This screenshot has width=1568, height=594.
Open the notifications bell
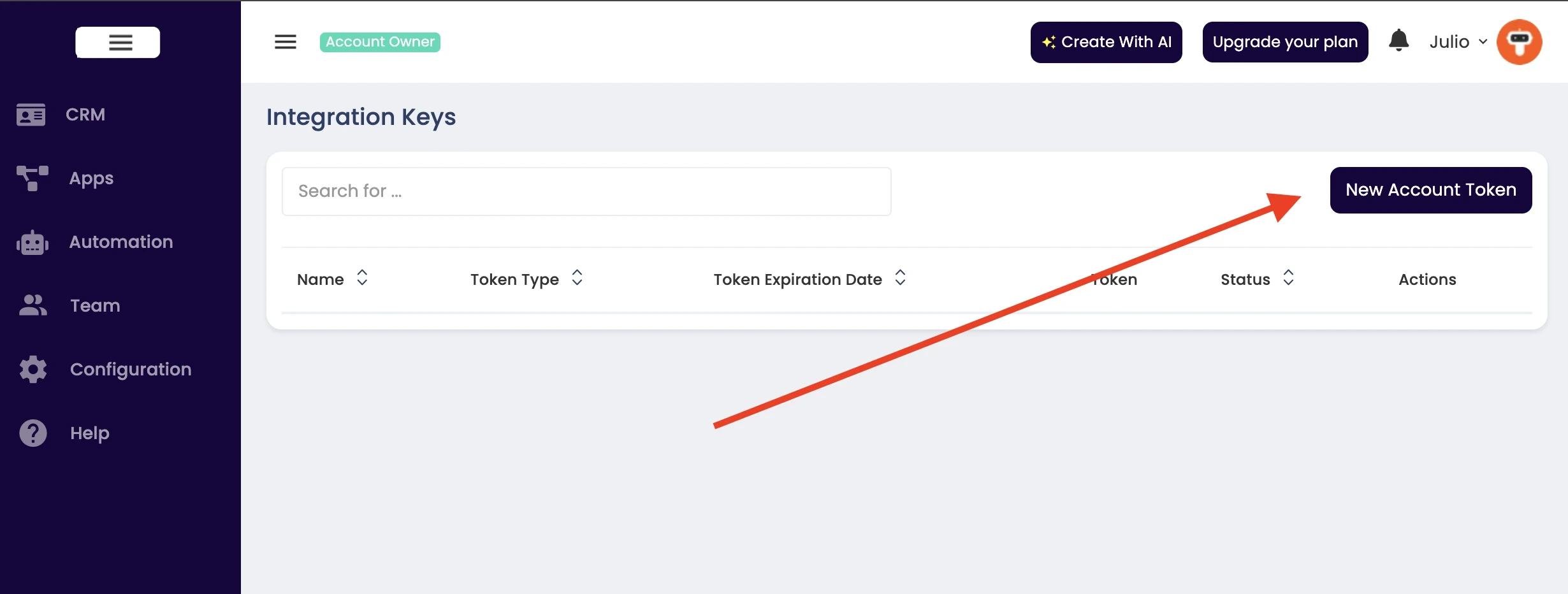point(1398,41)
